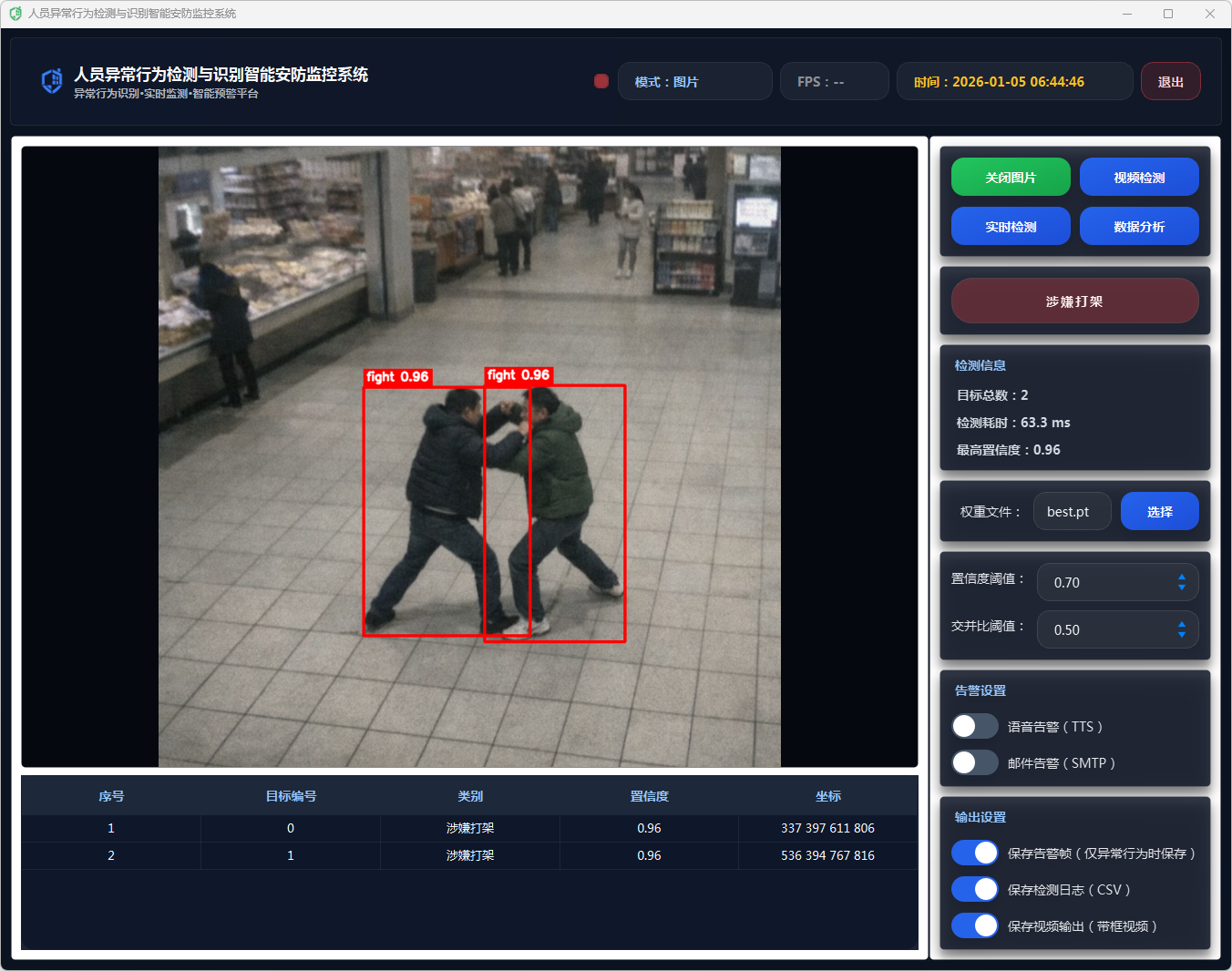Select the first detection row in table

[x=469, y=828]
